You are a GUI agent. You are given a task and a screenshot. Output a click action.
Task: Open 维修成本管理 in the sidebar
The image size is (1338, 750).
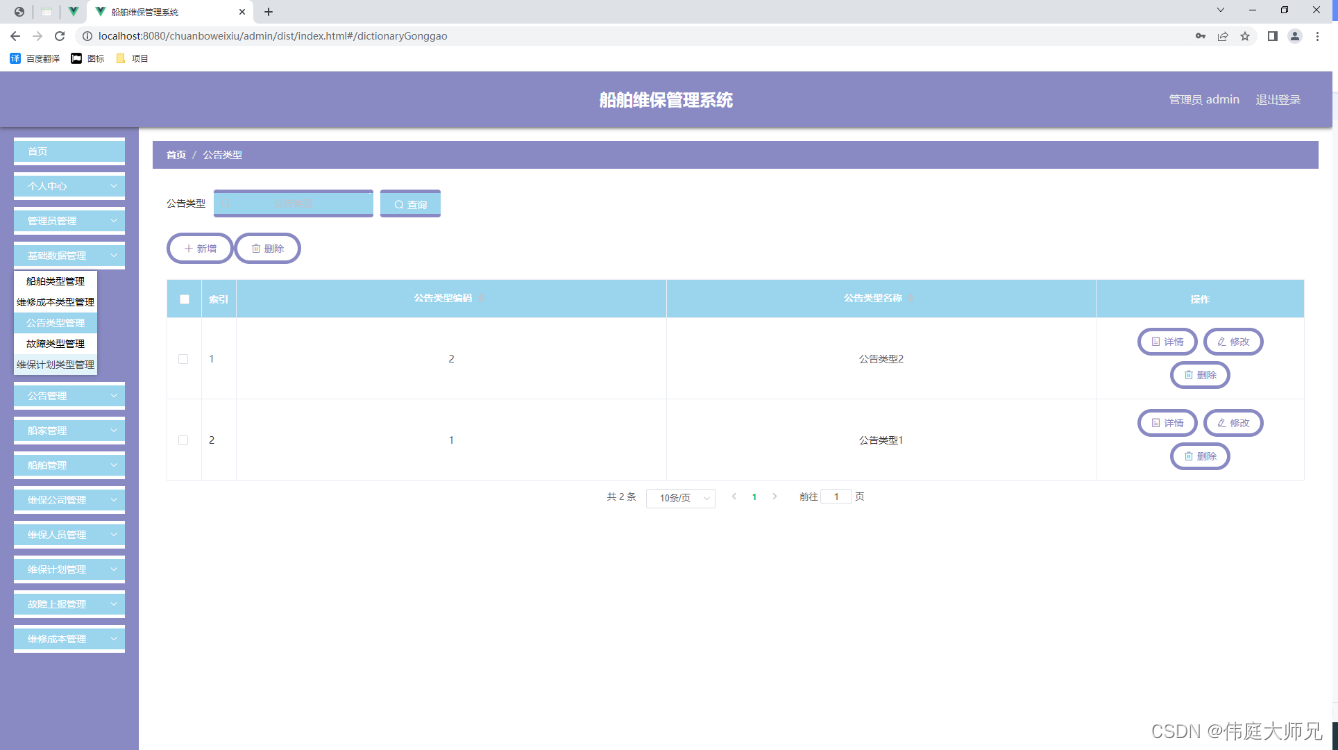(69, 639)
